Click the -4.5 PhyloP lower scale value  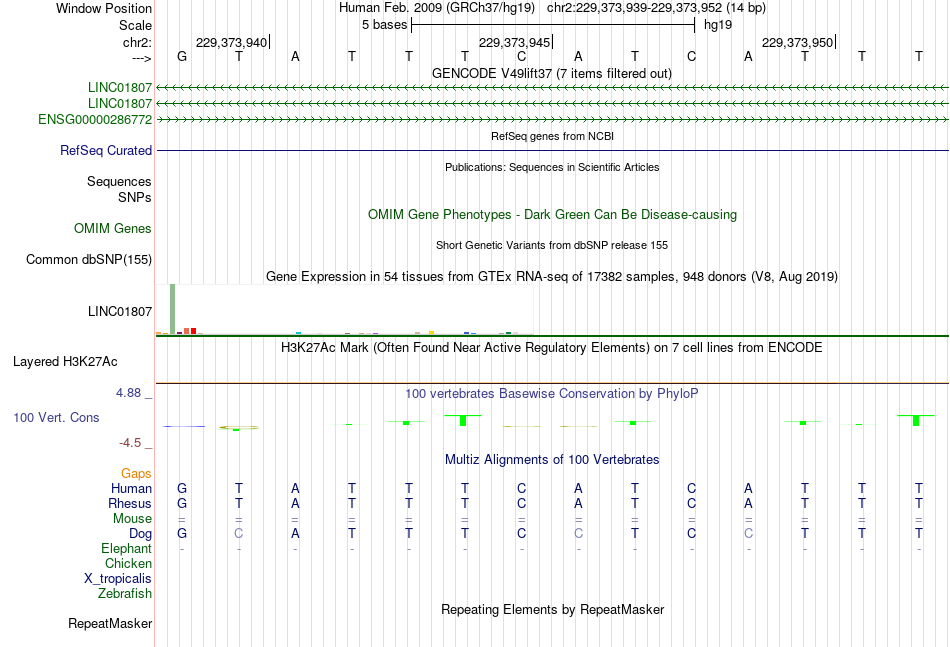pos(130,443)
